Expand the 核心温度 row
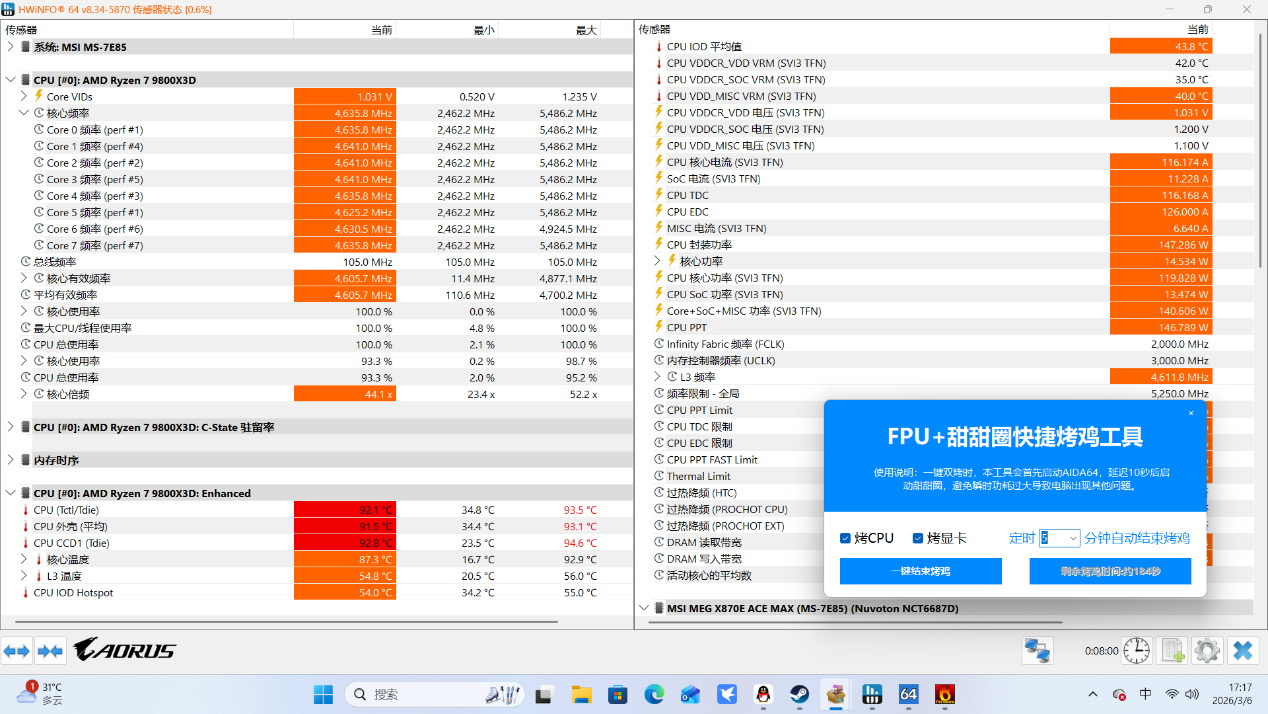Image resolution: width=1268 pixels, height=714 pixels. [24, 559]
